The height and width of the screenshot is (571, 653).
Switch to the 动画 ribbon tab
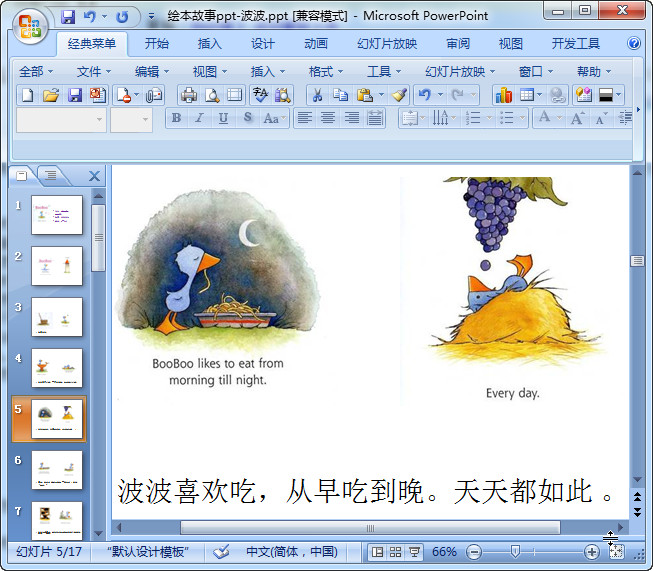click(316, 43)
